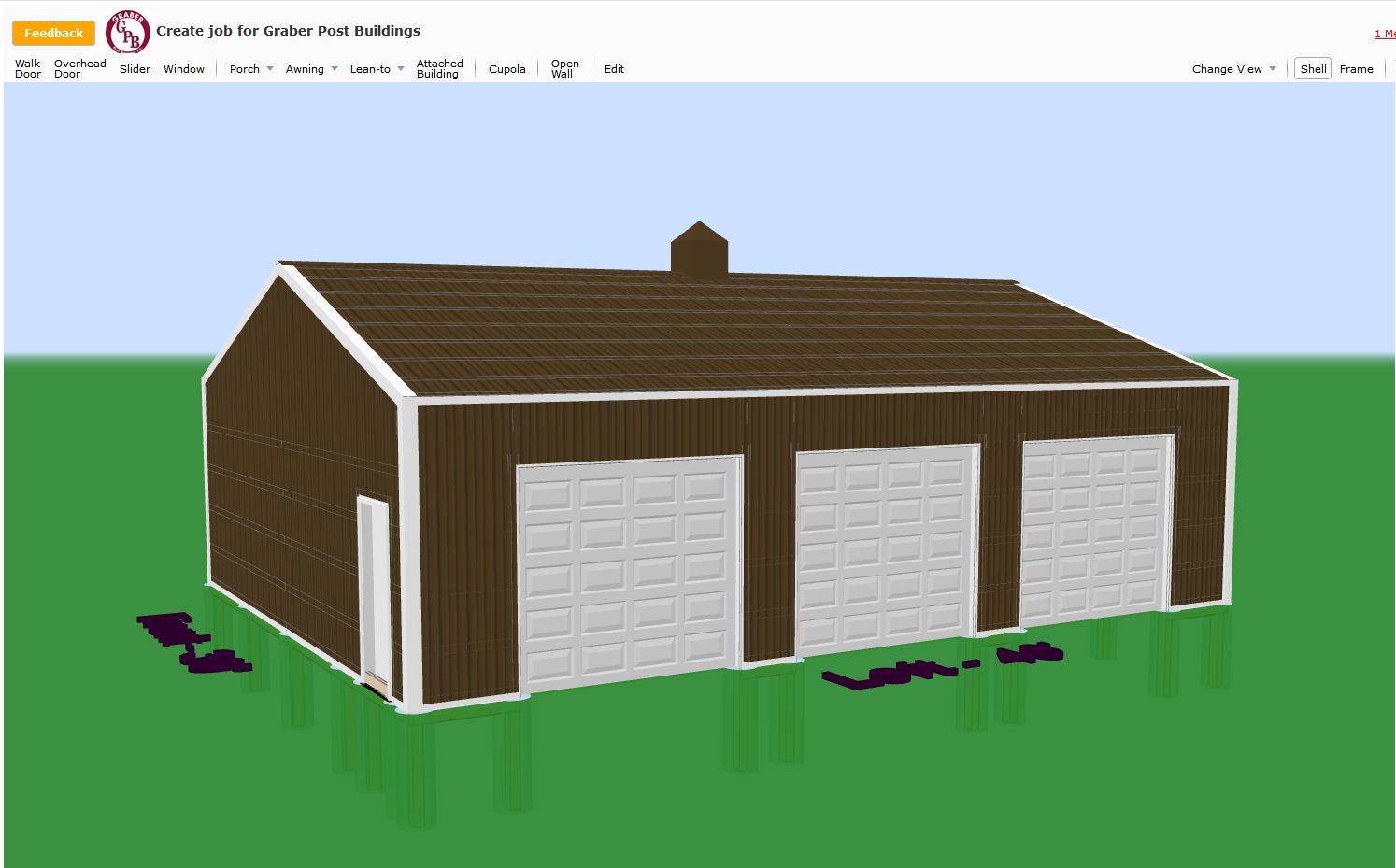Screen dimensions: 1396x868
Task: Switch to Frame view mode
Action: [x=1356, y=69]
